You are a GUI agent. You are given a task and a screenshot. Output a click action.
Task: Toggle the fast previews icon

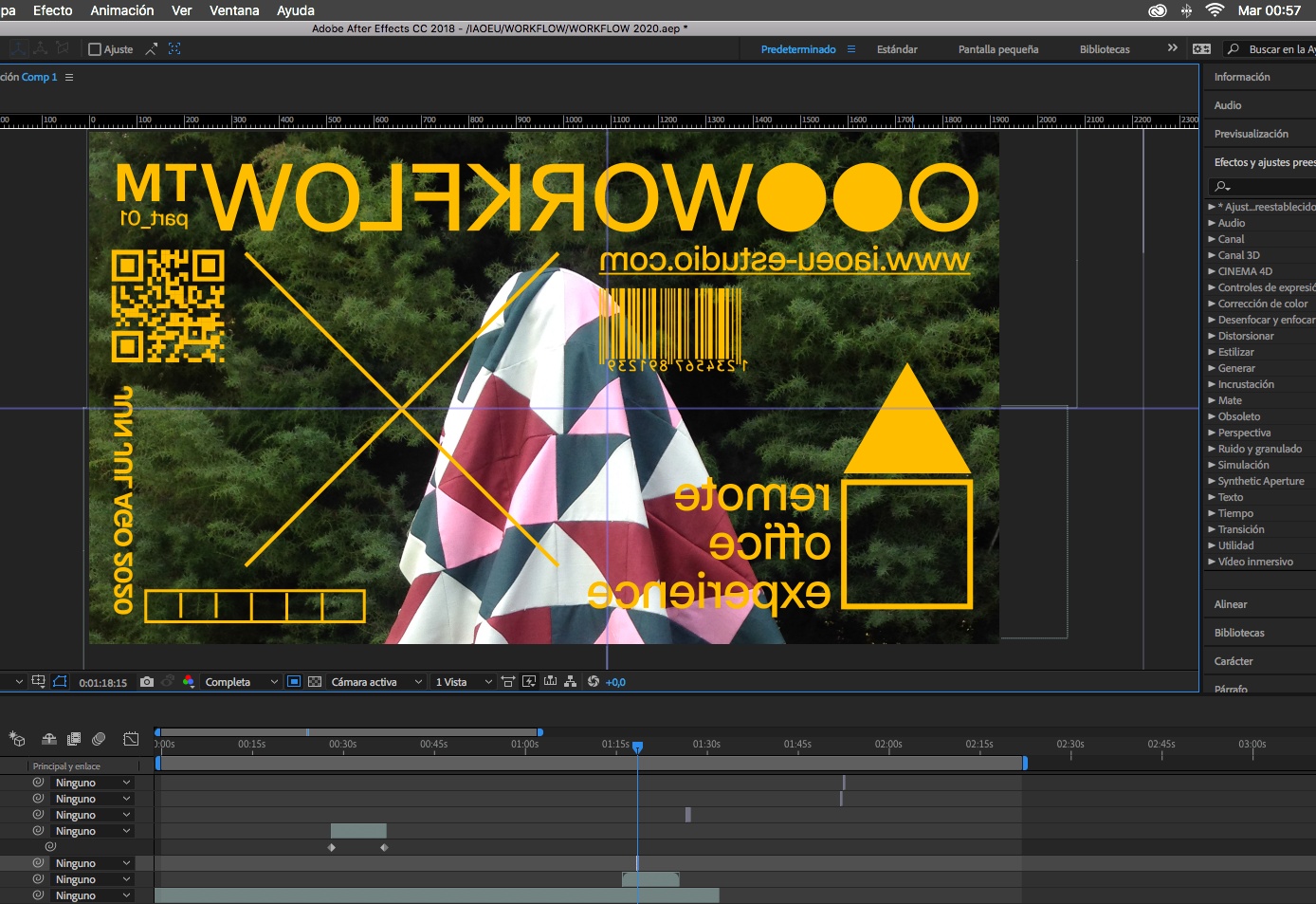[529, 681]
